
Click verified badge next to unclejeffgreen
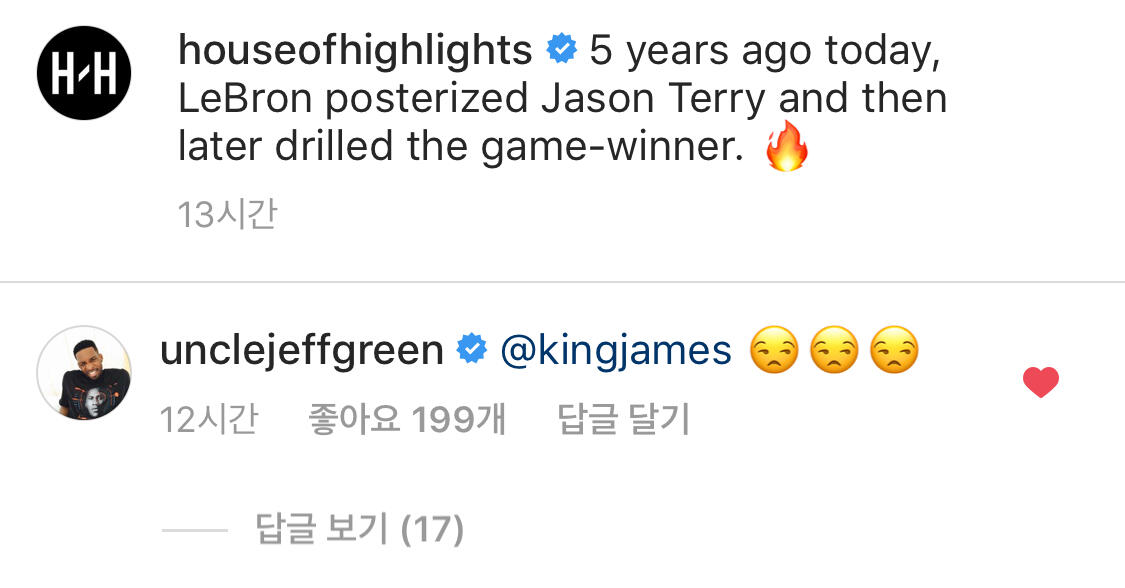pos(472,350)
